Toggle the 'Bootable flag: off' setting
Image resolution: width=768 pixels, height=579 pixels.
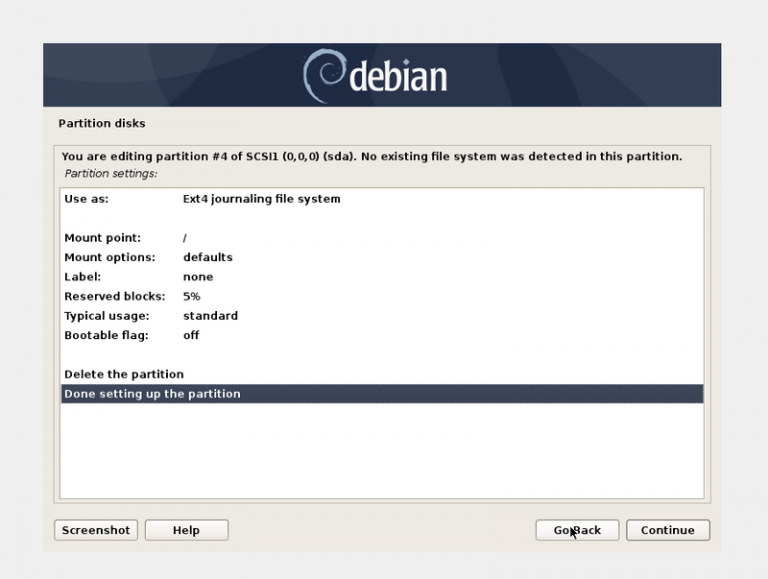click(382, 336)
